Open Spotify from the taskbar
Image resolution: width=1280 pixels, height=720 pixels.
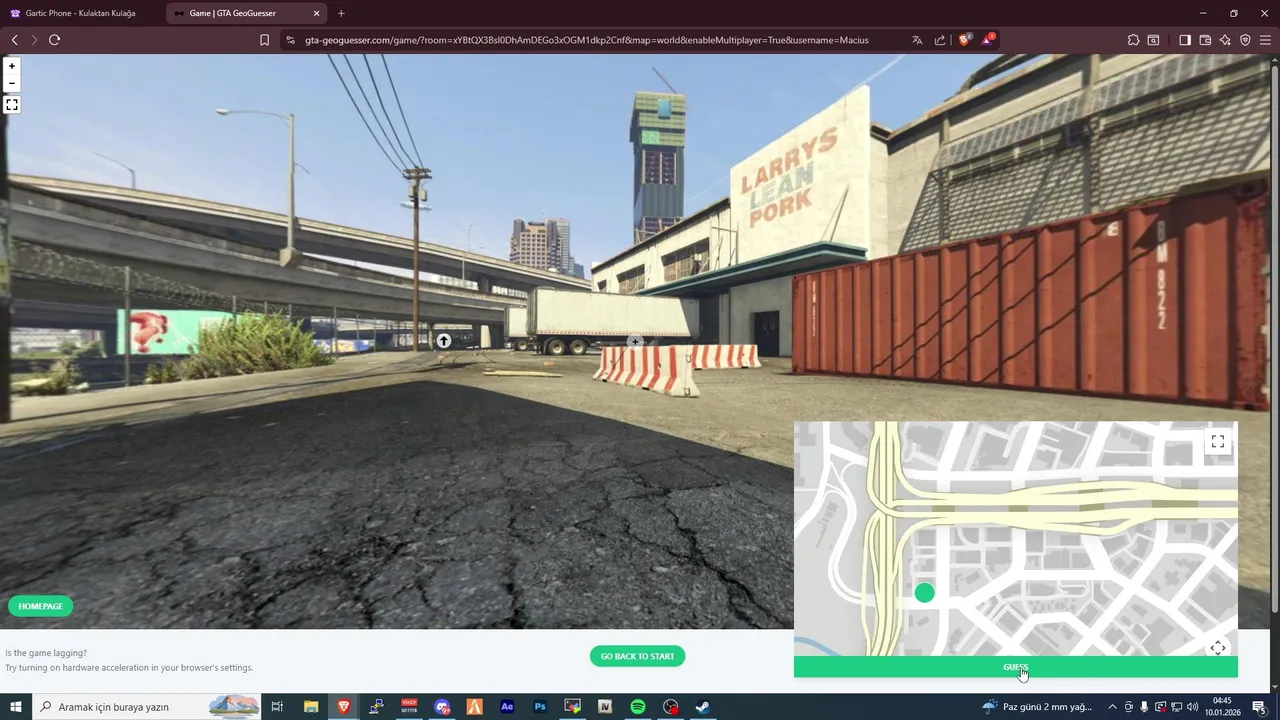tap(638, 707)
